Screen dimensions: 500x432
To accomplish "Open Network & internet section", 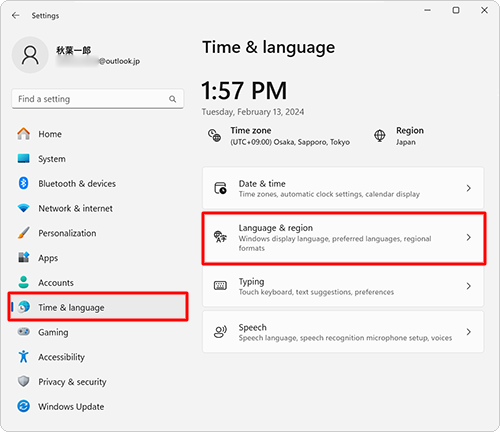I will pyautogui.click(x=97, y=208).
